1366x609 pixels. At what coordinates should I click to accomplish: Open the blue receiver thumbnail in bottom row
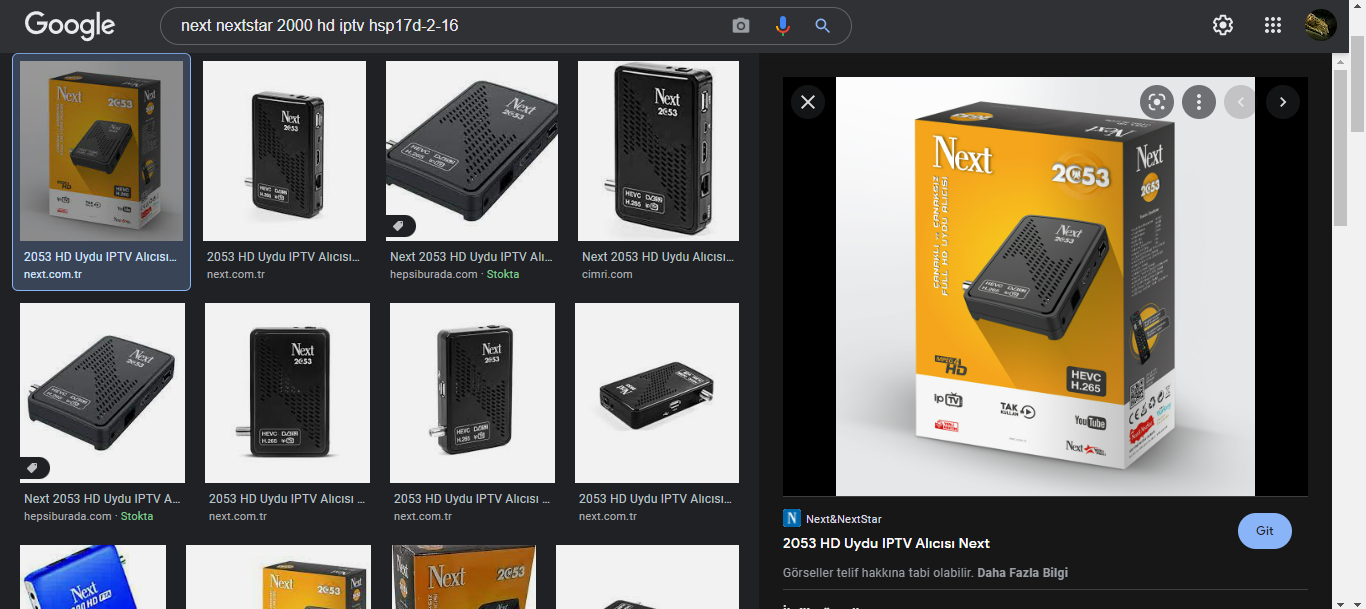(93, 577)
